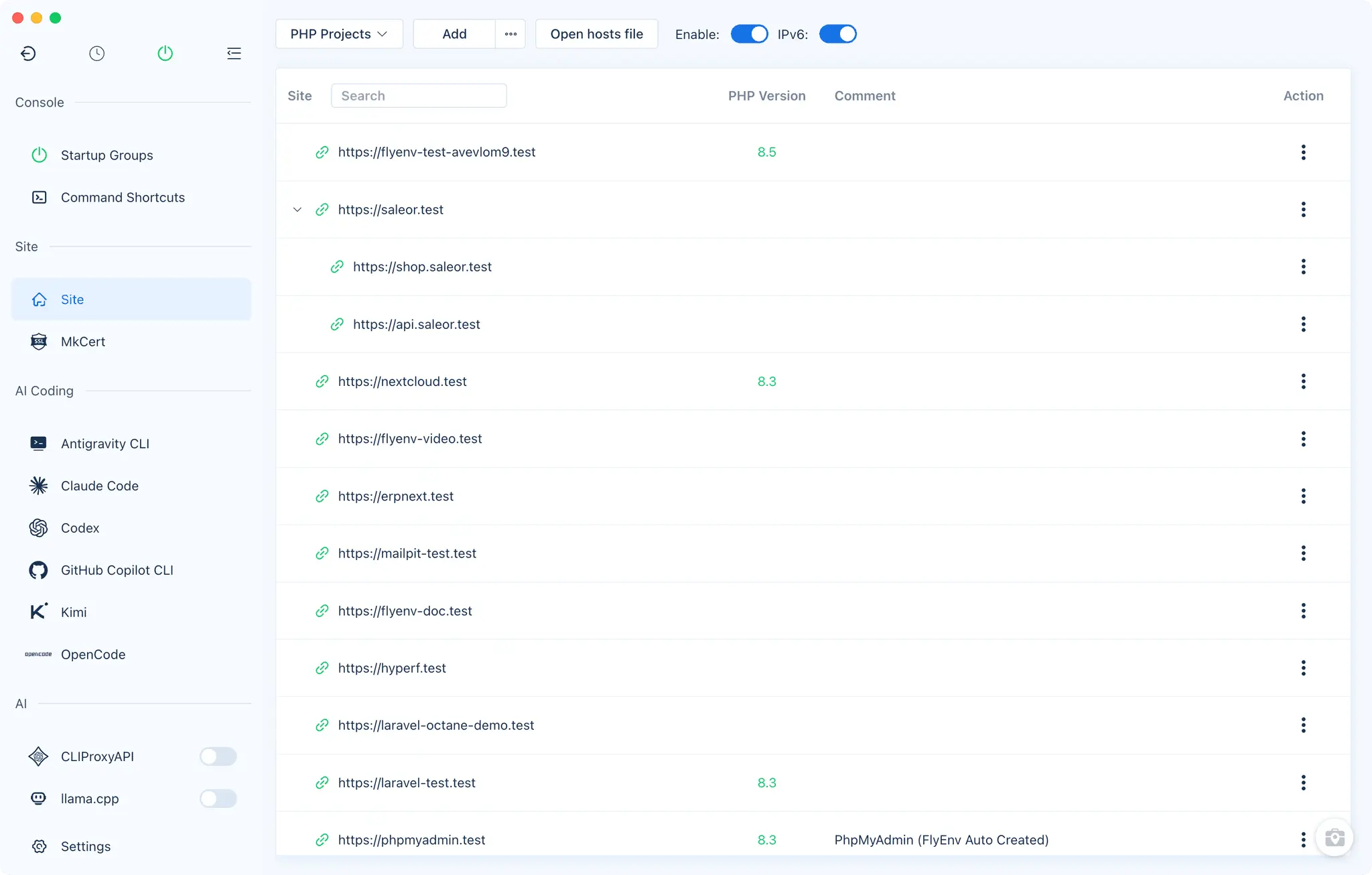Open Settings gear icon
This screenshot has height=875, width=1372.
click(39, 846)
